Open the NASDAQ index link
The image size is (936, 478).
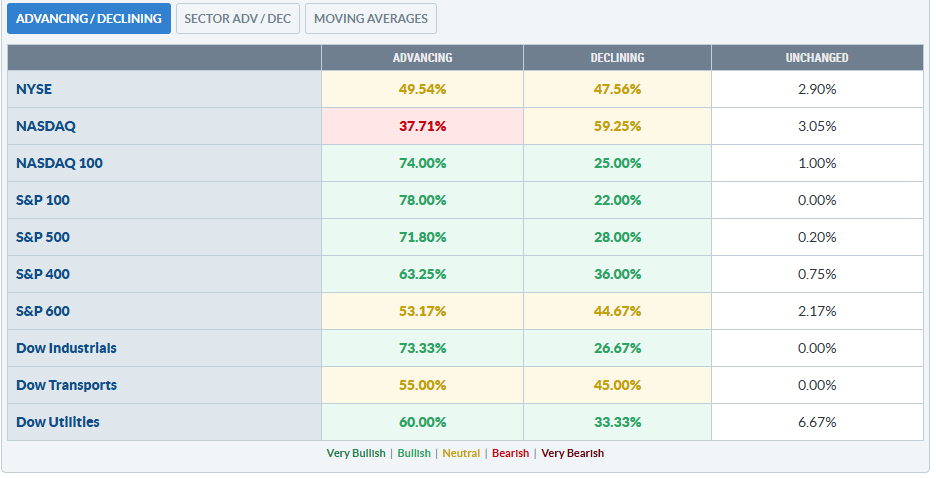[46, 126]
